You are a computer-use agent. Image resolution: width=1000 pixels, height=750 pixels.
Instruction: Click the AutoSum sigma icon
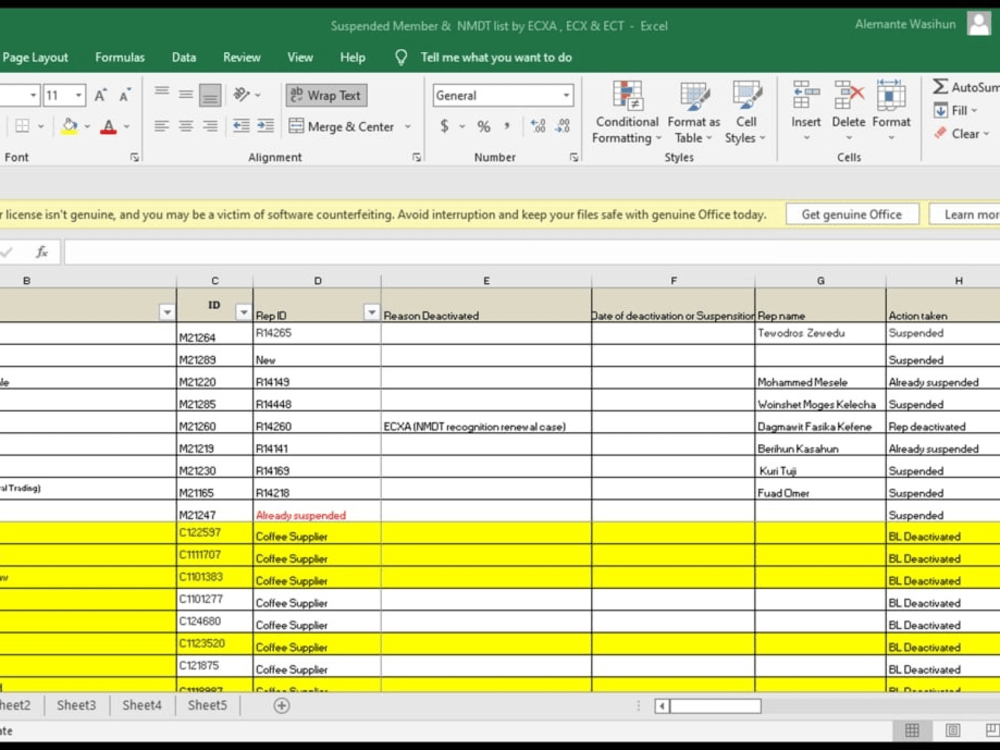click(x=940, y=87)
